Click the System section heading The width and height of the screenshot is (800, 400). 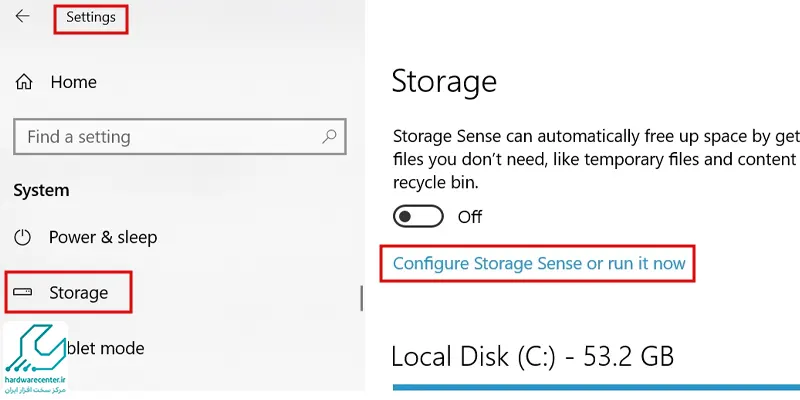point(41,190)
